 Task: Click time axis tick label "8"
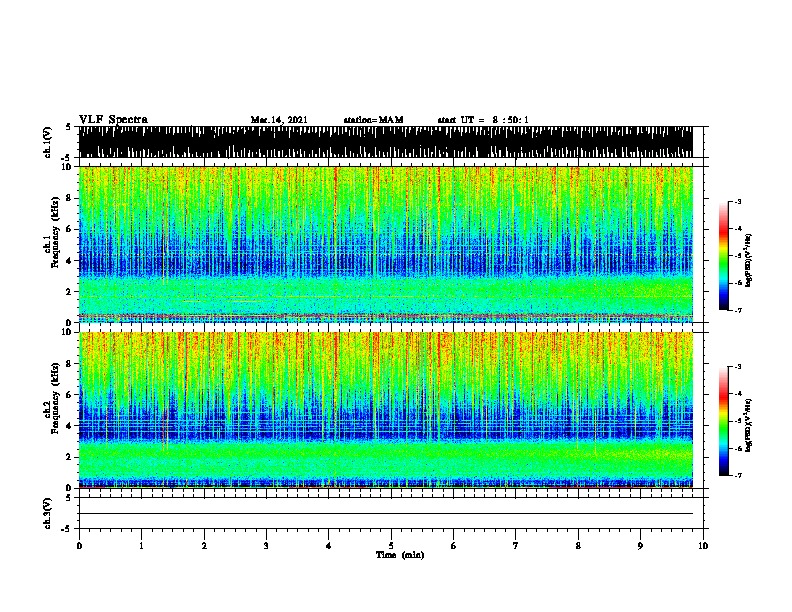pyautogui.click(x=578, y=546)
